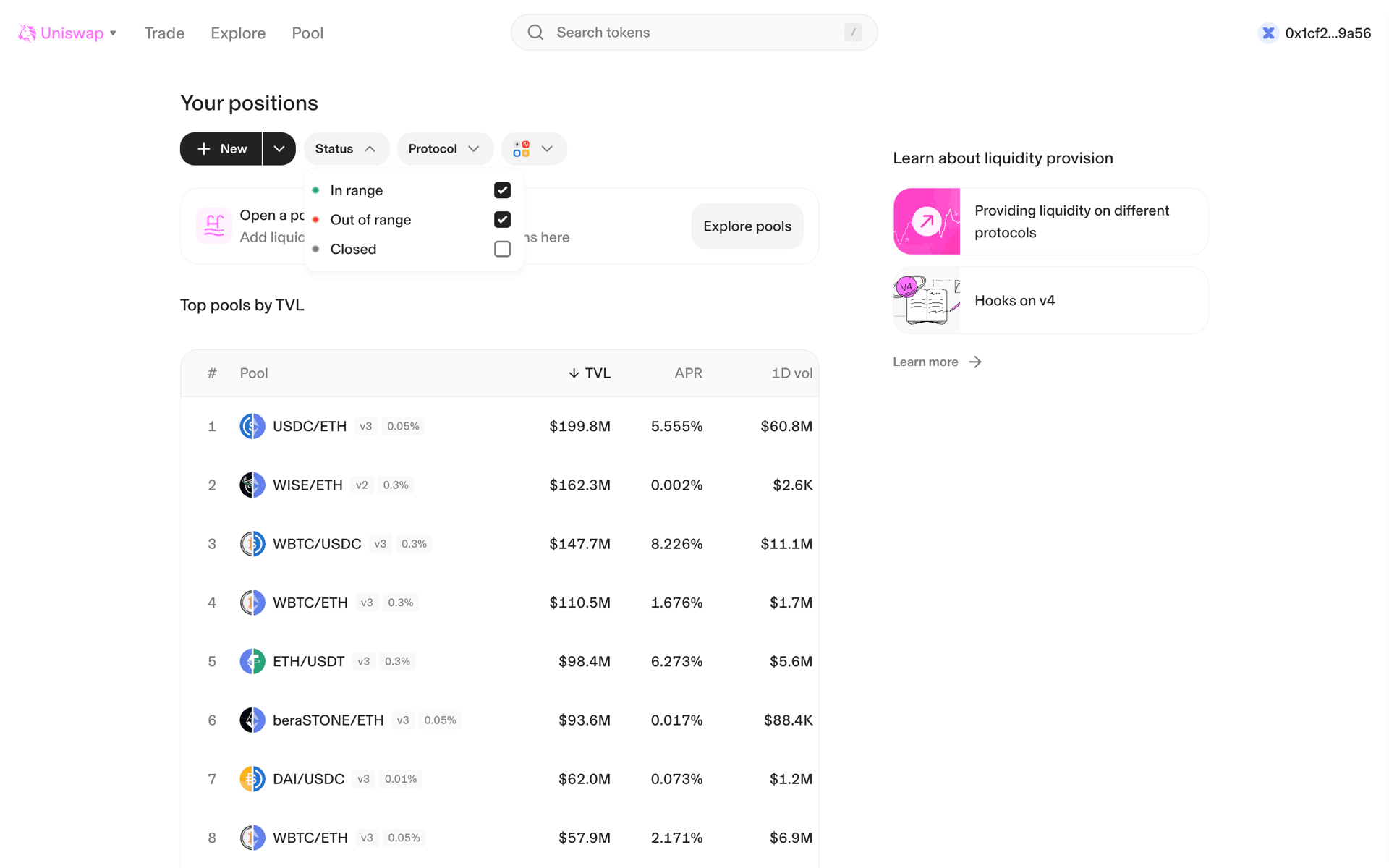Open the WBTC/USDC pool name
1389x868 pixels.
317,544
